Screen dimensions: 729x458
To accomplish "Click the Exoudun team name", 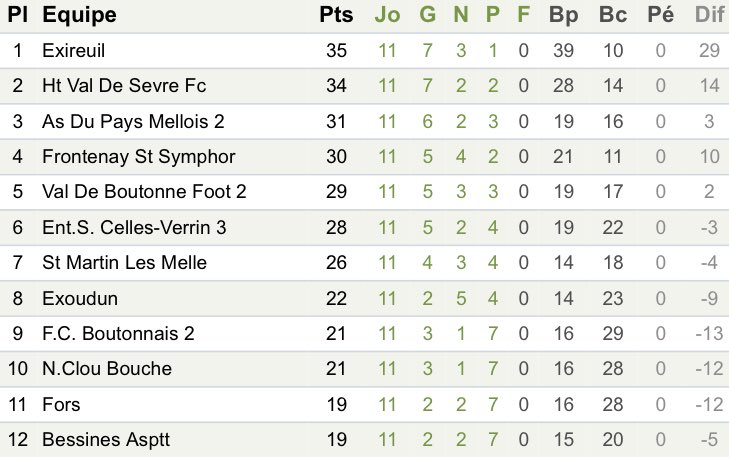I will pos(80,298).
